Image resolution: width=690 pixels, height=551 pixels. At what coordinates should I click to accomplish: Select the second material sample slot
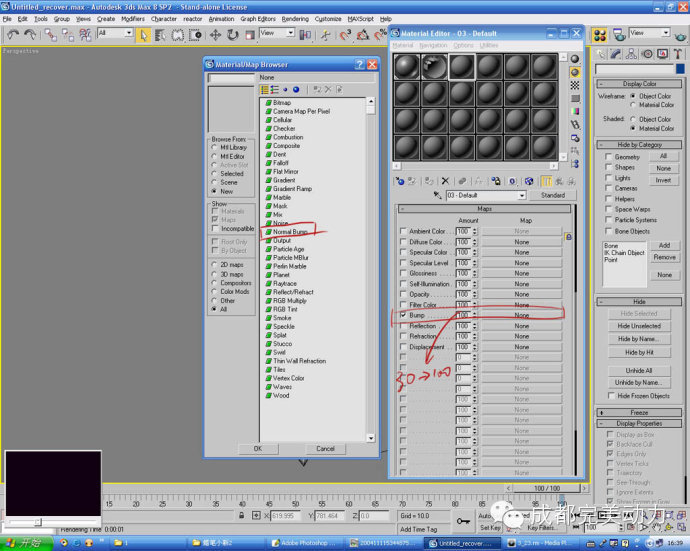pos(434,66)
